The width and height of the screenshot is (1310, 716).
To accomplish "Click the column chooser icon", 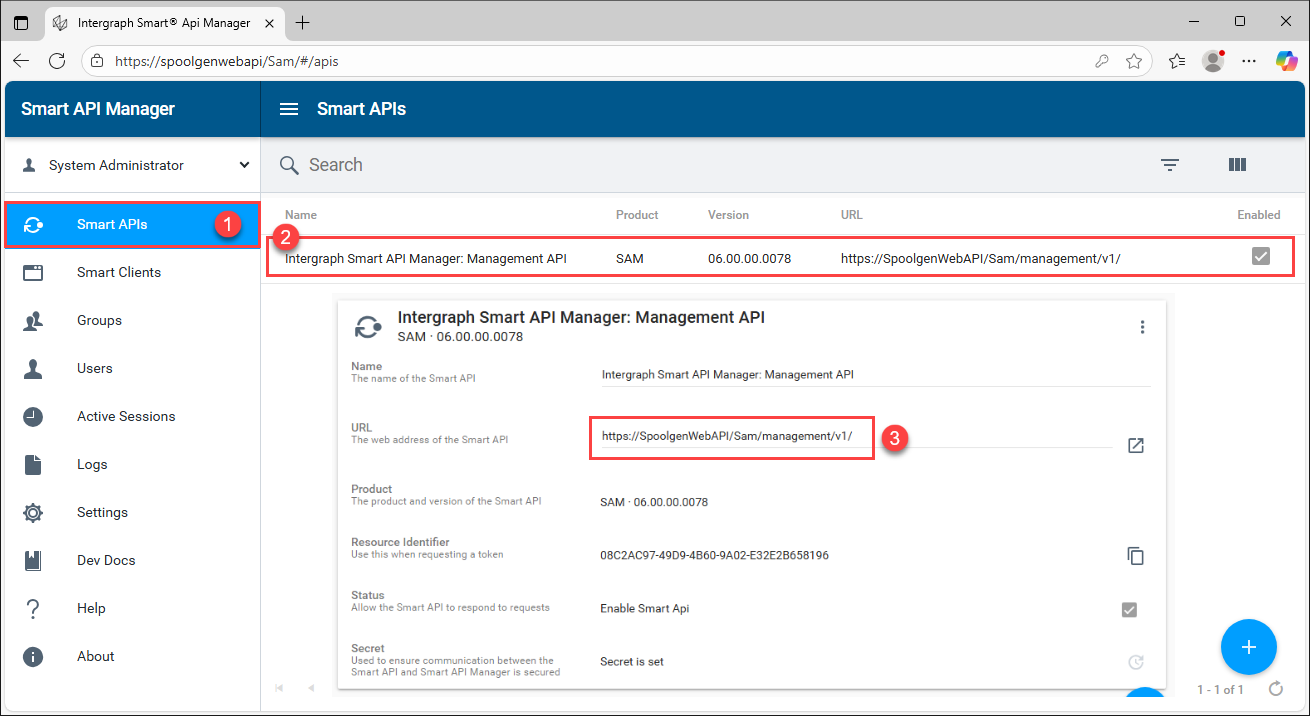I will tap(1237, 165).
